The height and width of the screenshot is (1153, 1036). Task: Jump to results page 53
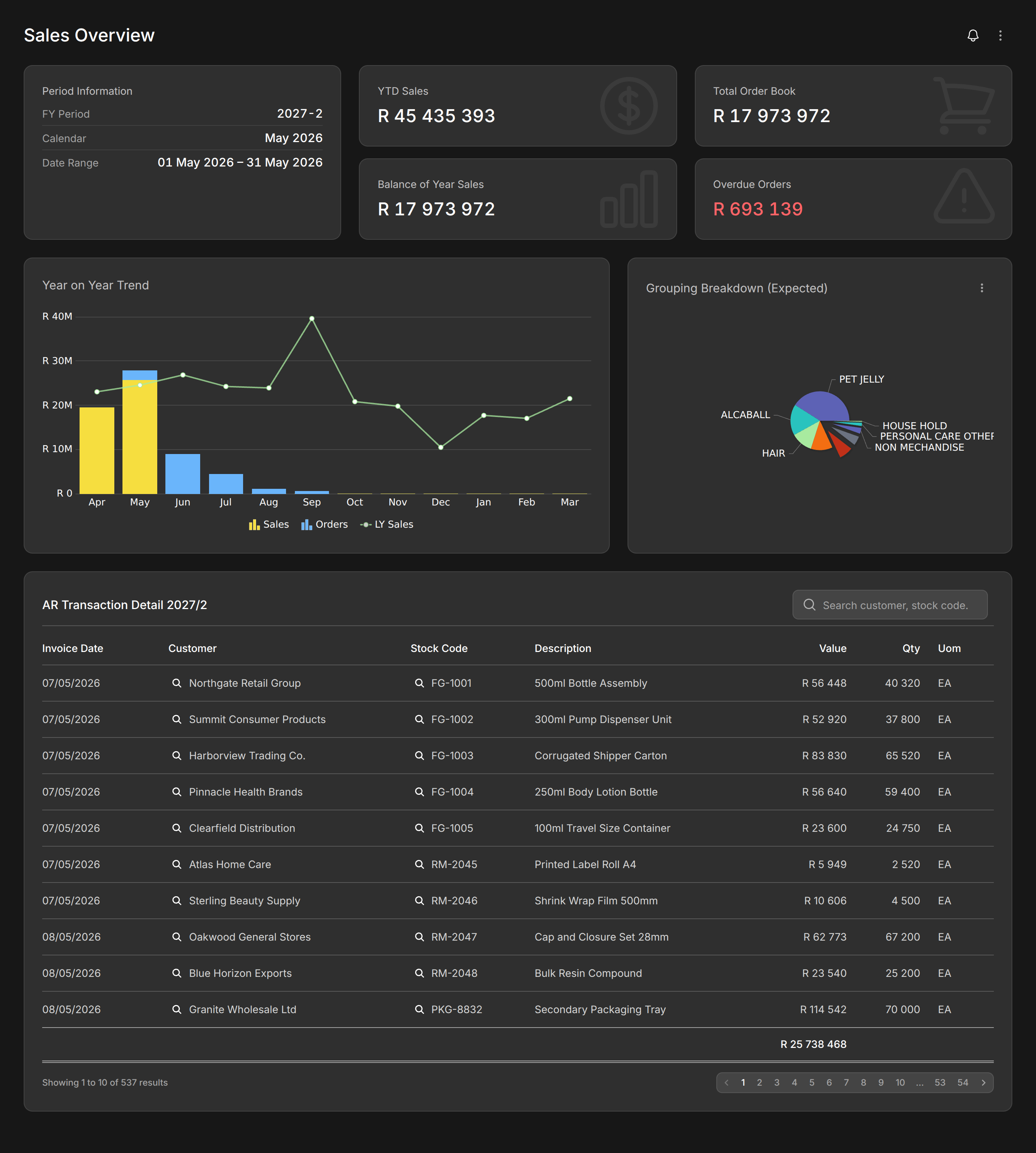click(940, 1082)
